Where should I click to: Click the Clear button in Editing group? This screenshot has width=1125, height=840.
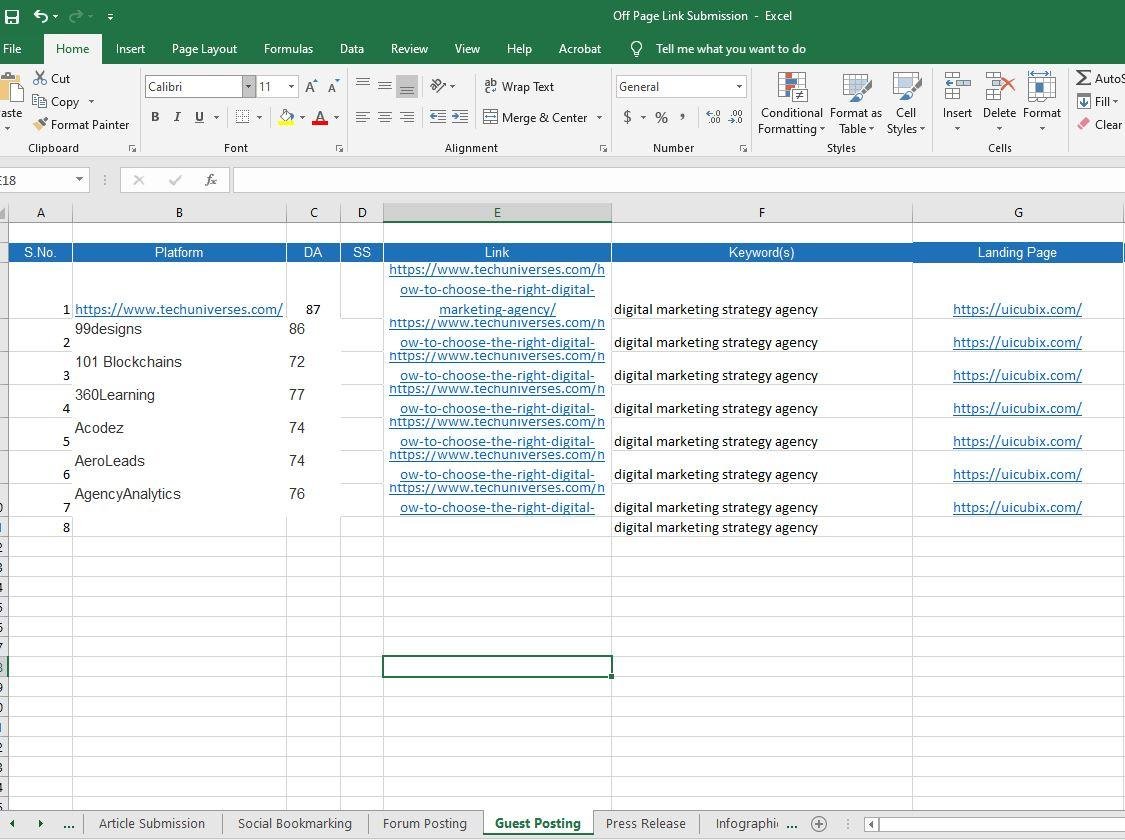click(1100, 124)
